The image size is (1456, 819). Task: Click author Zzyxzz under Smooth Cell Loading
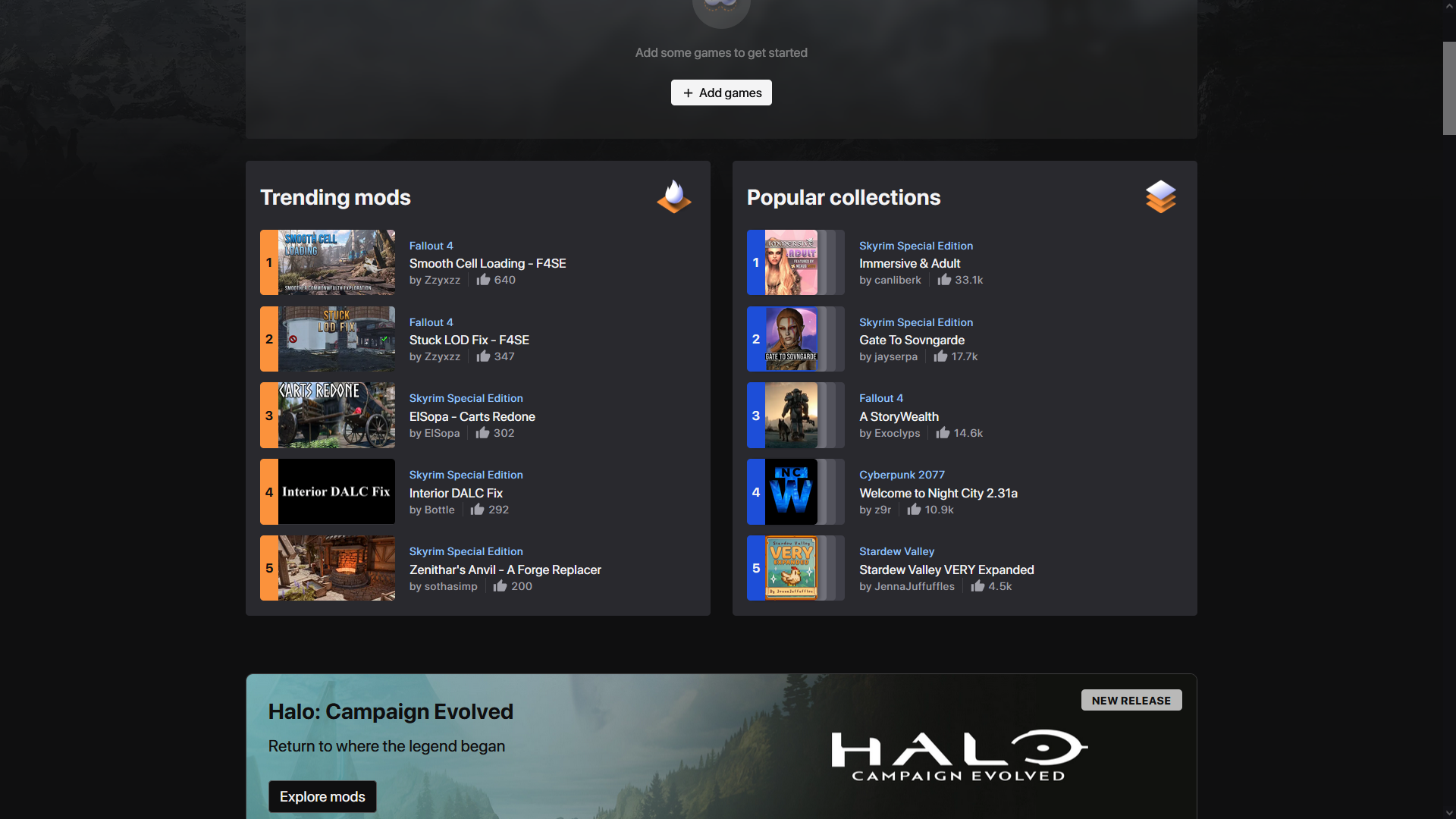[443, 280]
